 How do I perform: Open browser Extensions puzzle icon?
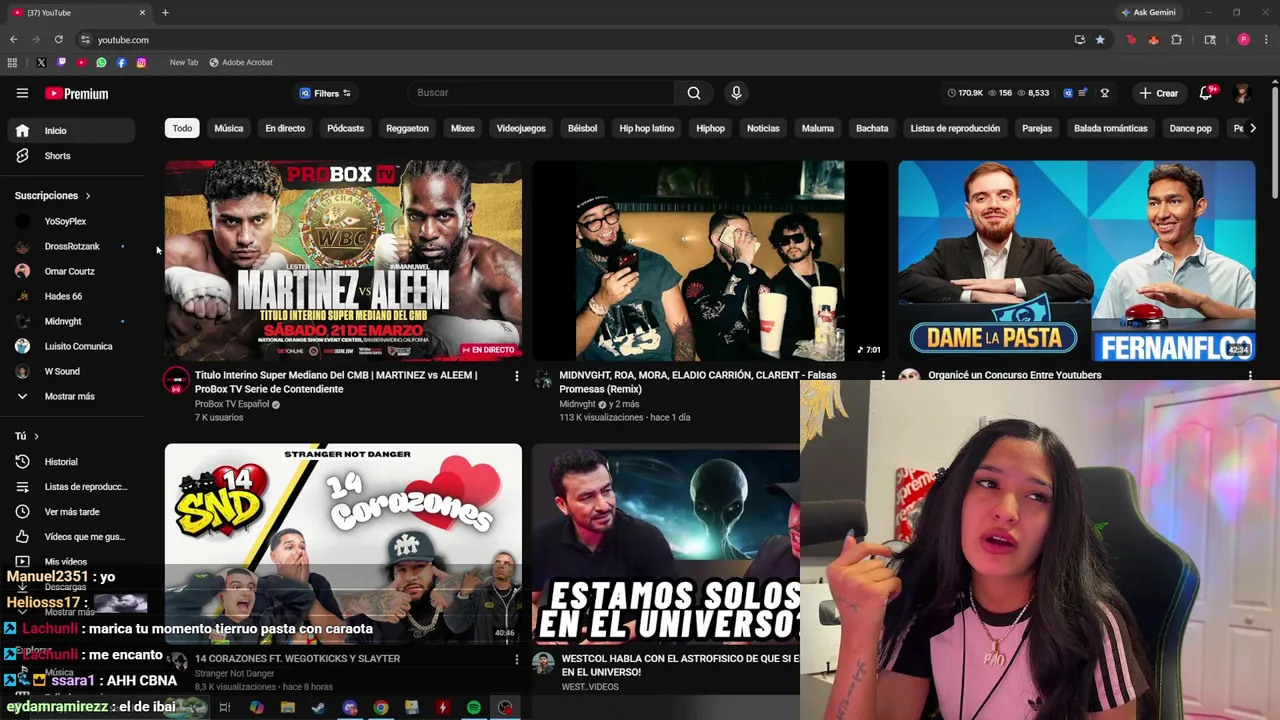[1177, 40]
